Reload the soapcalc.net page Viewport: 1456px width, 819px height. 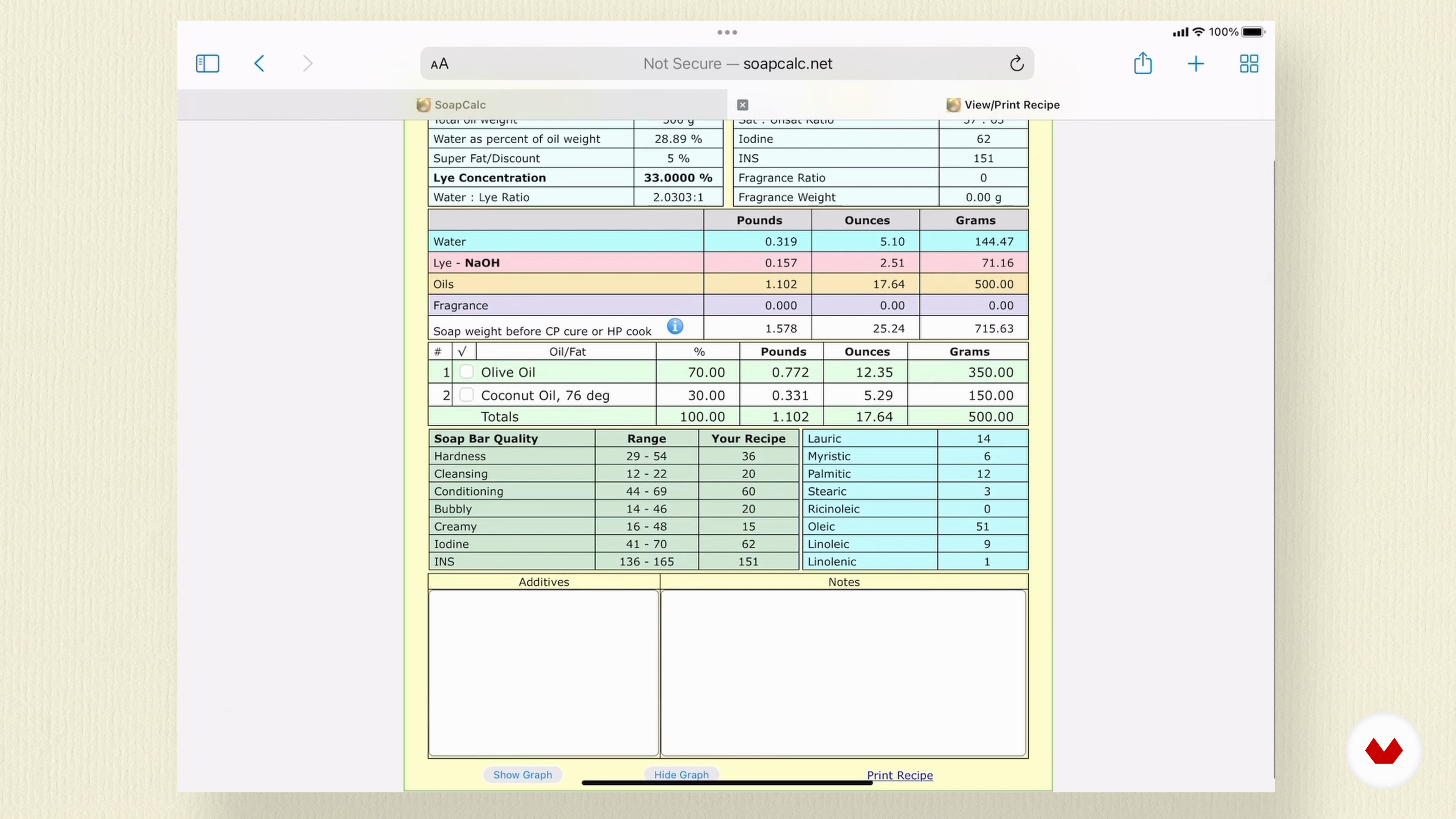point(1017,63)
